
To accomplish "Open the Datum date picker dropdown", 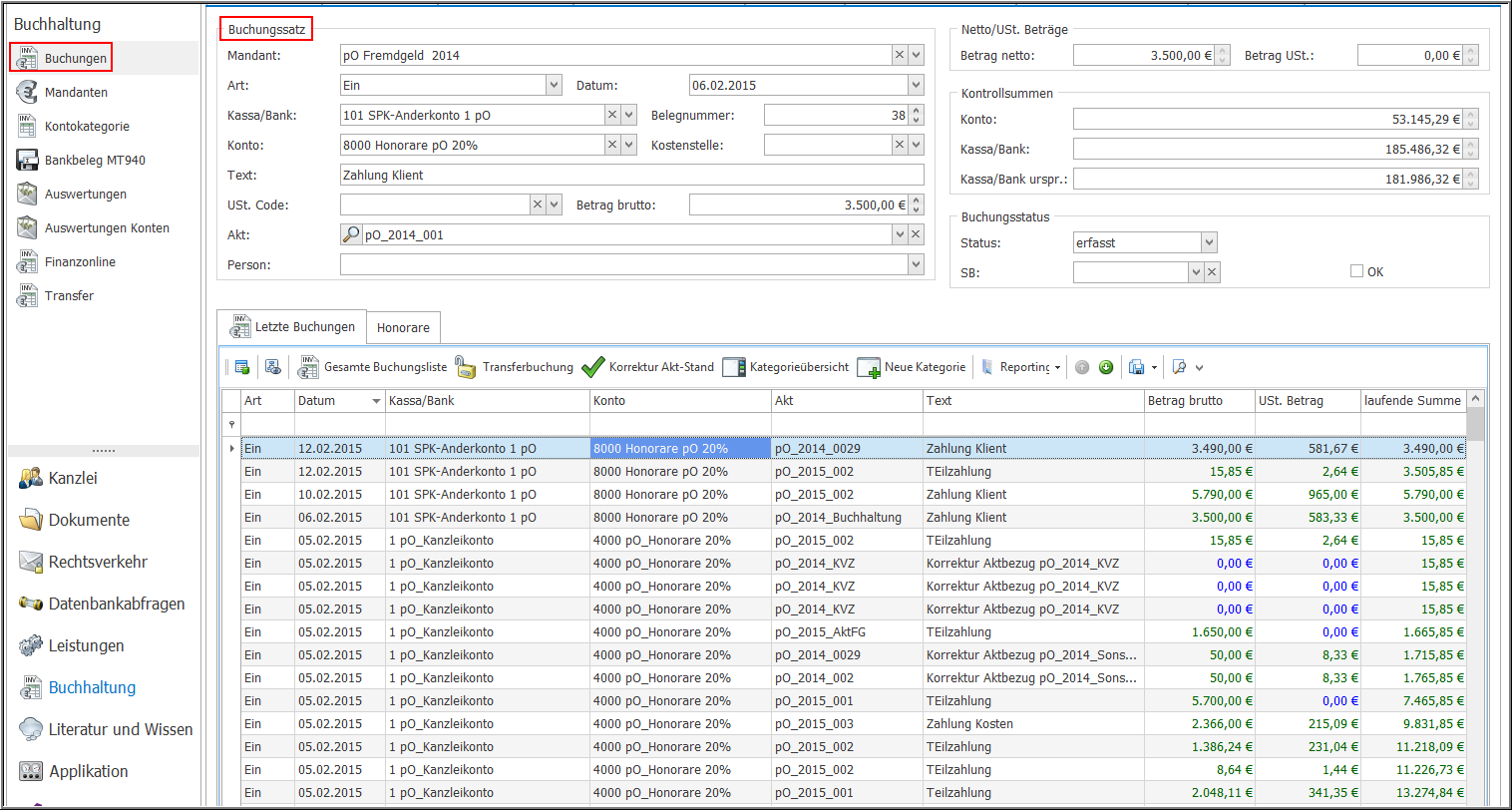I will pos(916,86).
